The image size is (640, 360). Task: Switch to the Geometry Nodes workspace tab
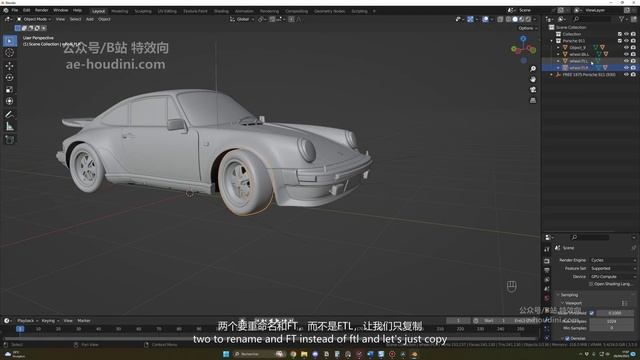[329, 11]
